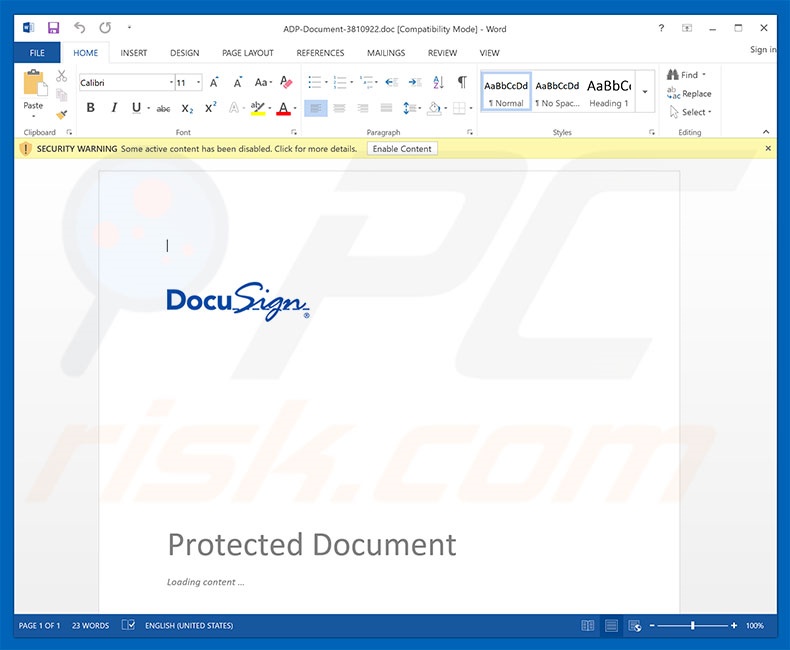The width and height of the screenshot is (790, 650).
Task: Grow font size with the larger A
Action: pyautogui.click(x=214, y=83)
